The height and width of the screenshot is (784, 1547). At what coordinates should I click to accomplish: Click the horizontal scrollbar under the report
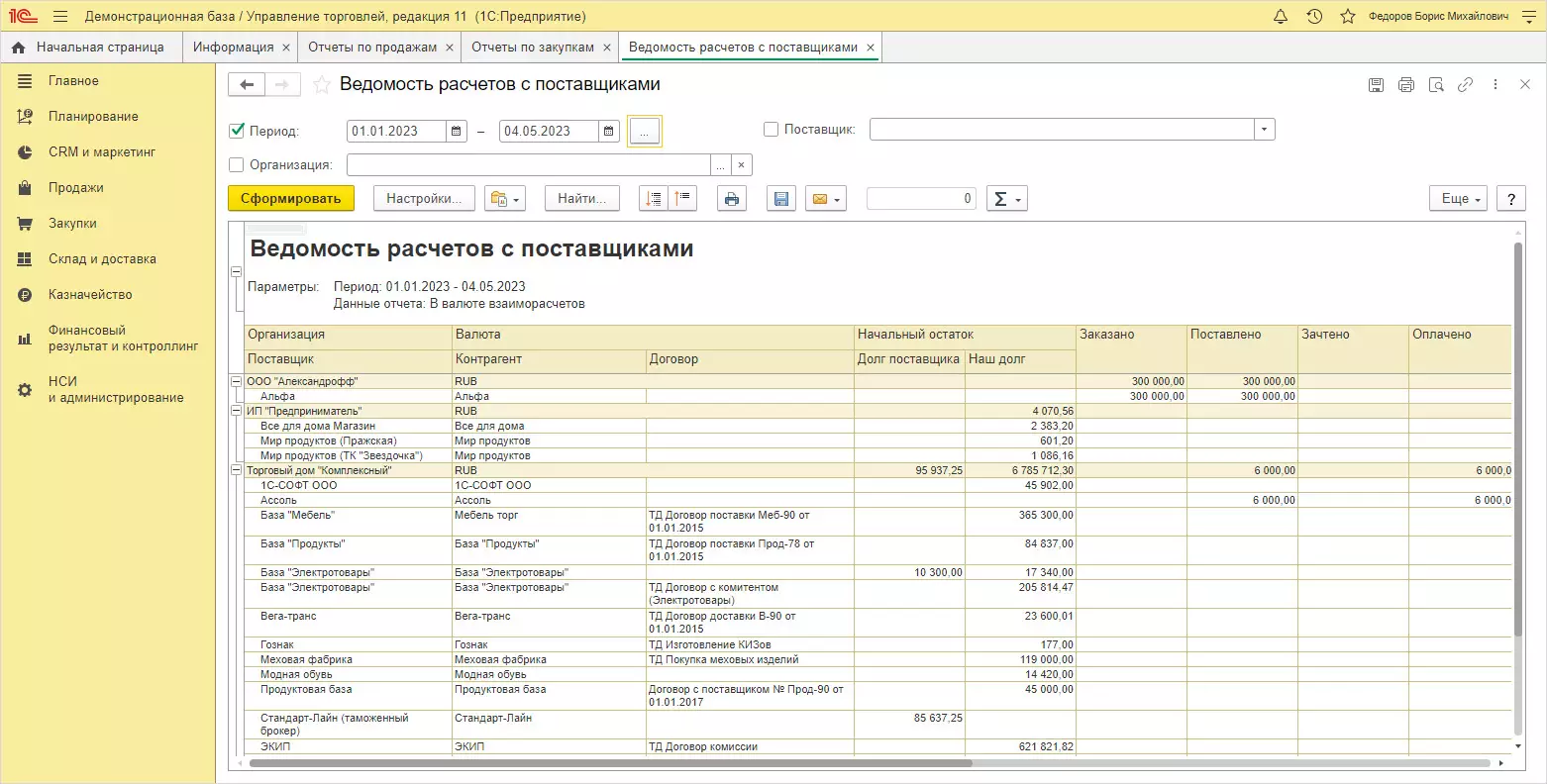coord(609,763)
